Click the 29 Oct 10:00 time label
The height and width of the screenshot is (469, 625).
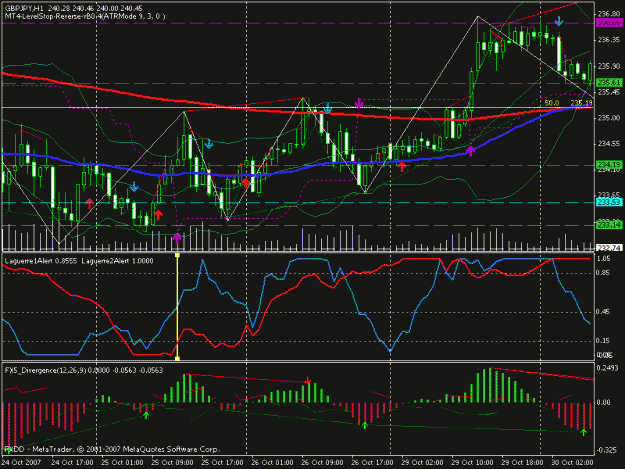[472, 462]
